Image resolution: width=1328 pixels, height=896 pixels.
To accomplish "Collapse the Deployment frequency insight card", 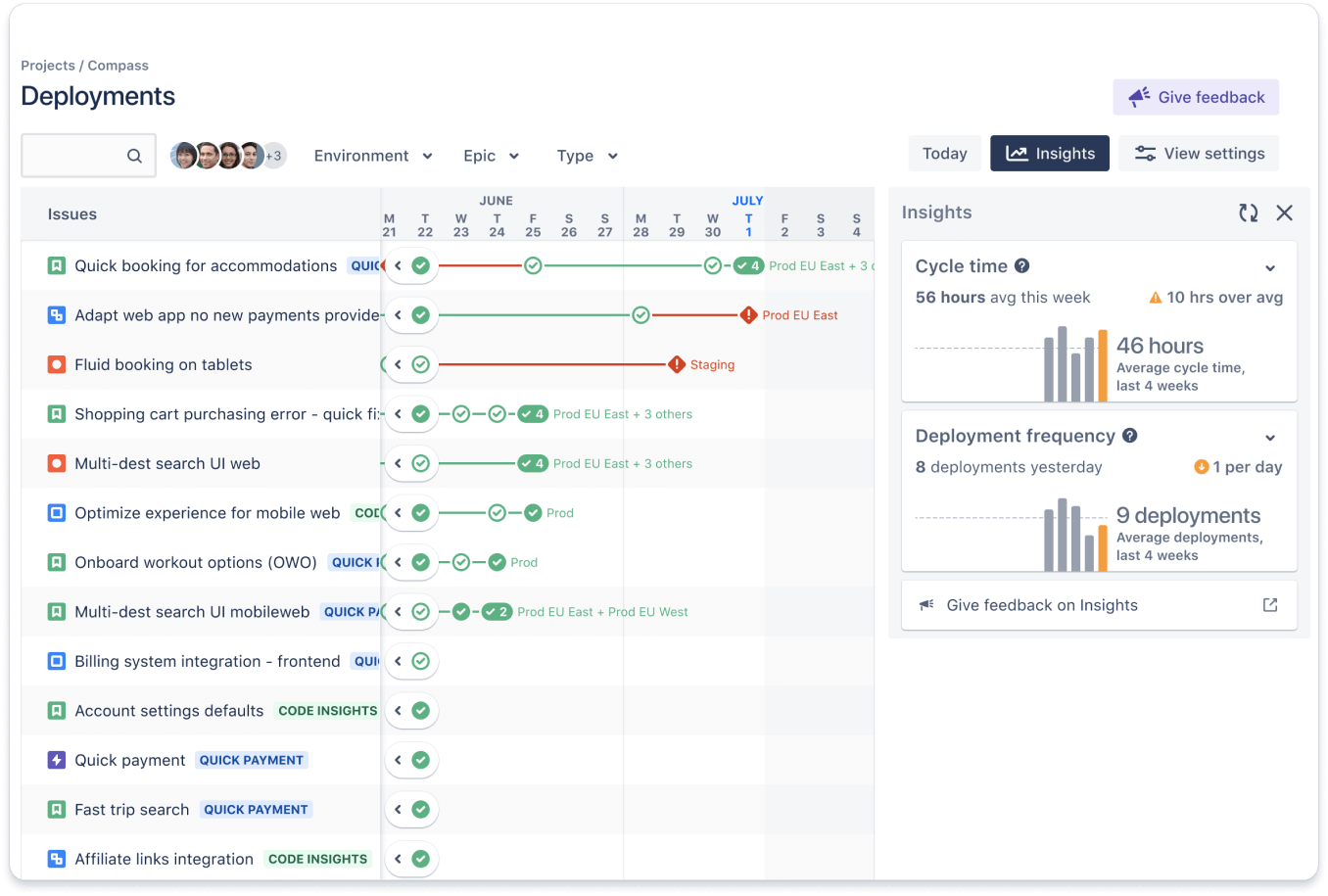I will [1270, 438].
